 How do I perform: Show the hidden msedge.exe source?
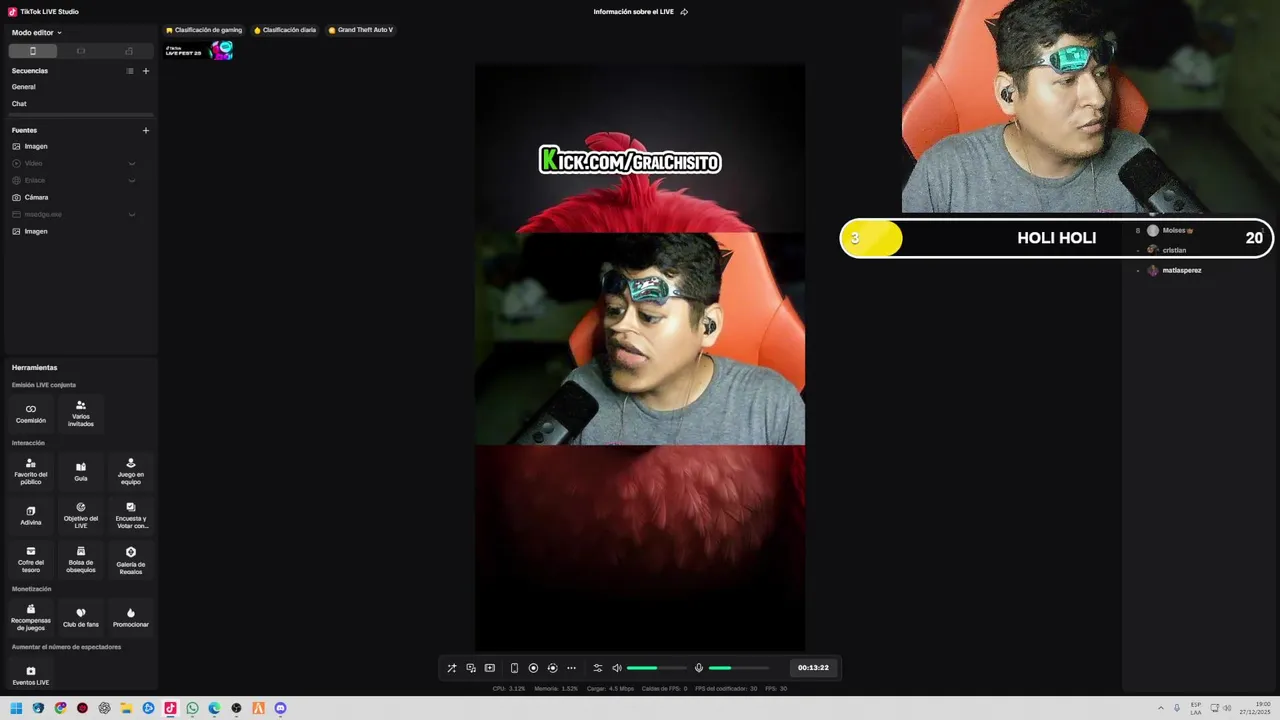[131, 214]
